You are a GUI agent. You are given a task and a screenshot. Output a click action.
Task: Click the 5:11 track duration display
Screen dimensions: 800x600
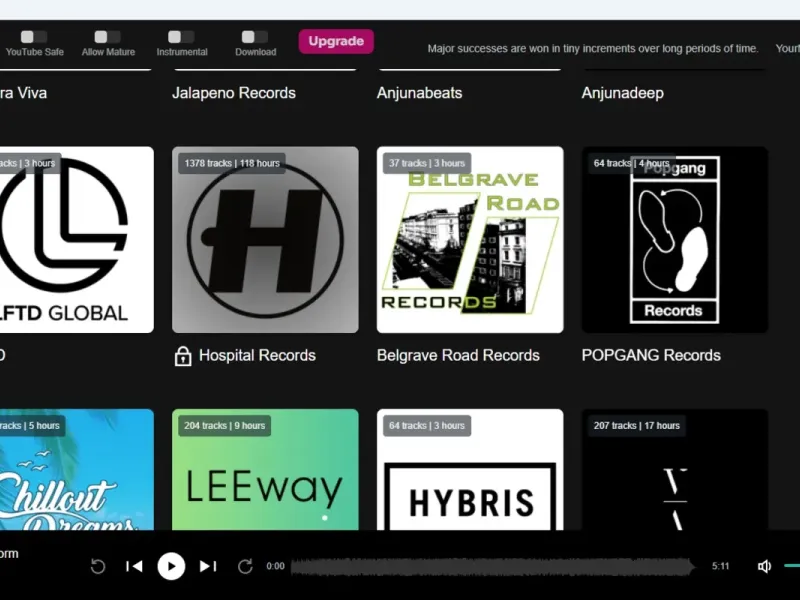tap(720, 566)
